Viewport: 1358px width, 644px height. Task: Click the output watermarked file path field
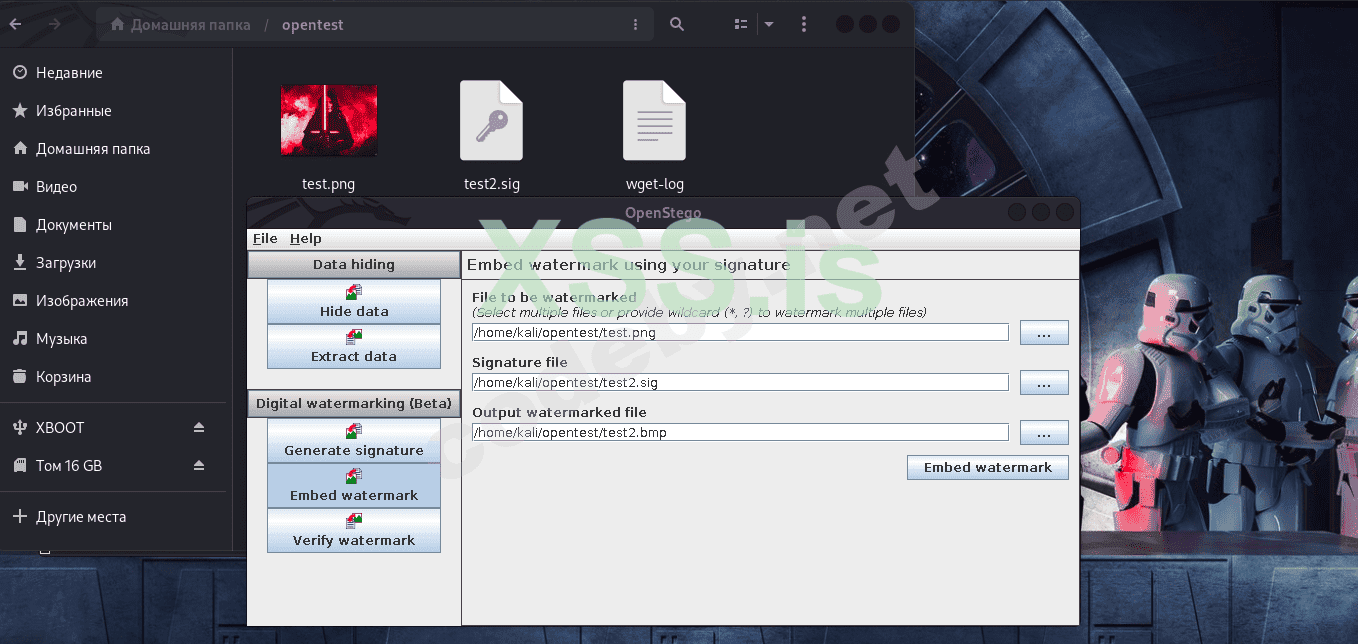[740, 432]
